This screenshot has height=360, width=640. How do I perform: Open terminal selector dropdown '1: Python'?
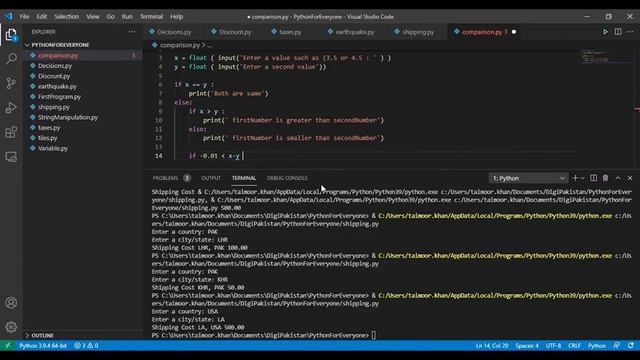[528, 178]
